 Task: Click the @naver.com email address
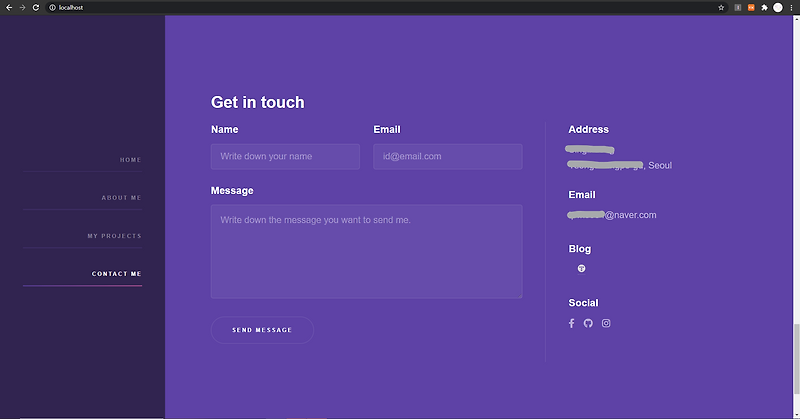coord(612,215)
